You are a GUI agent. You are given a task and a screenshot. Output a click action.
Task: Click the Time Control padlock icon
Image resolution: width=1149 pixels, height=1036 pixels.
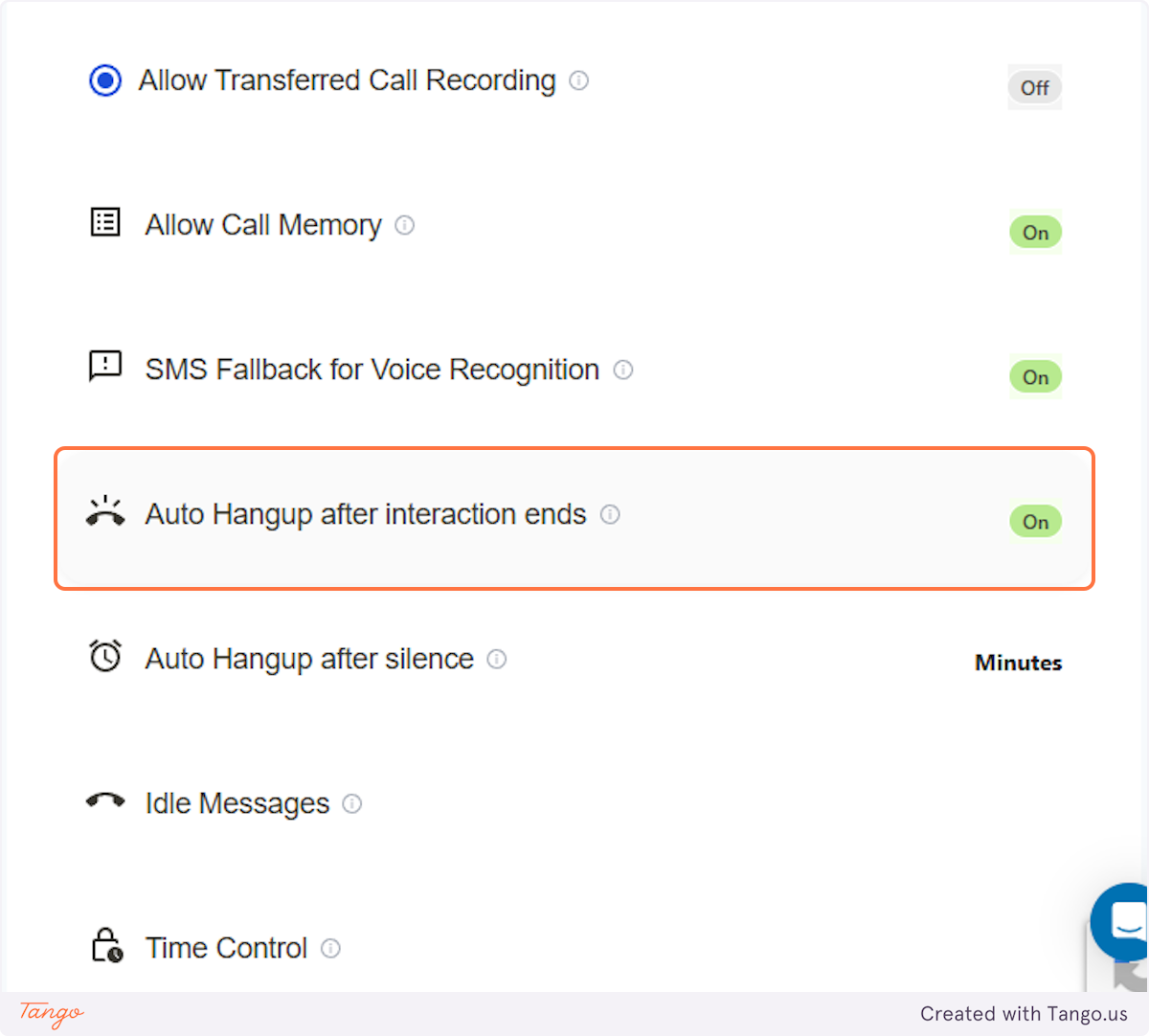click(105, 945)
